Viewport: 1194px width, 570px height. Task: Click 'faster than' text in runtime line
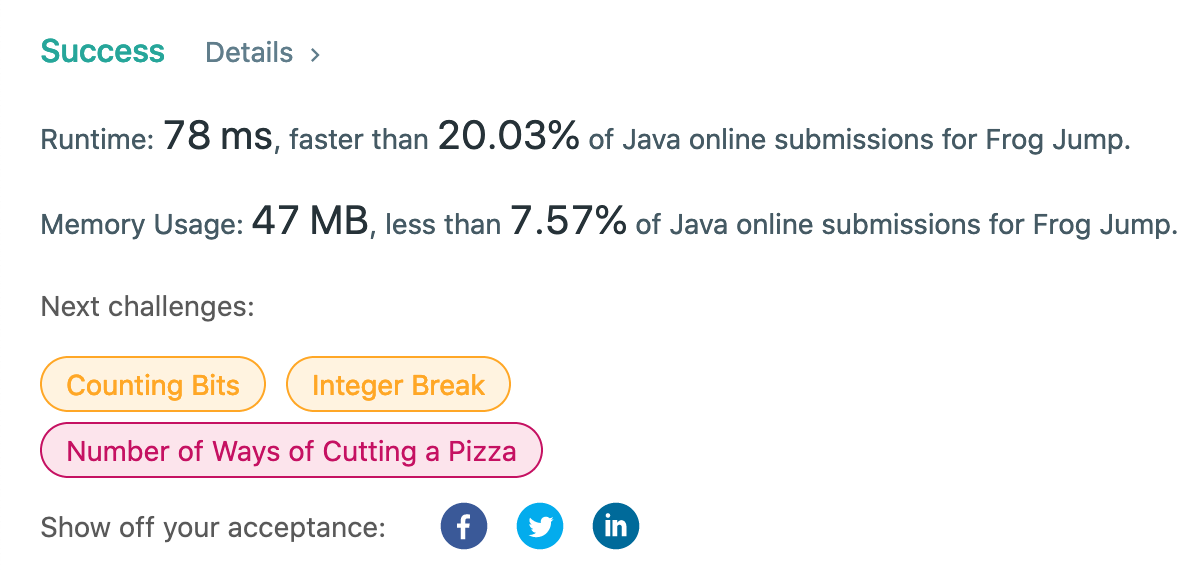point(359,141)
